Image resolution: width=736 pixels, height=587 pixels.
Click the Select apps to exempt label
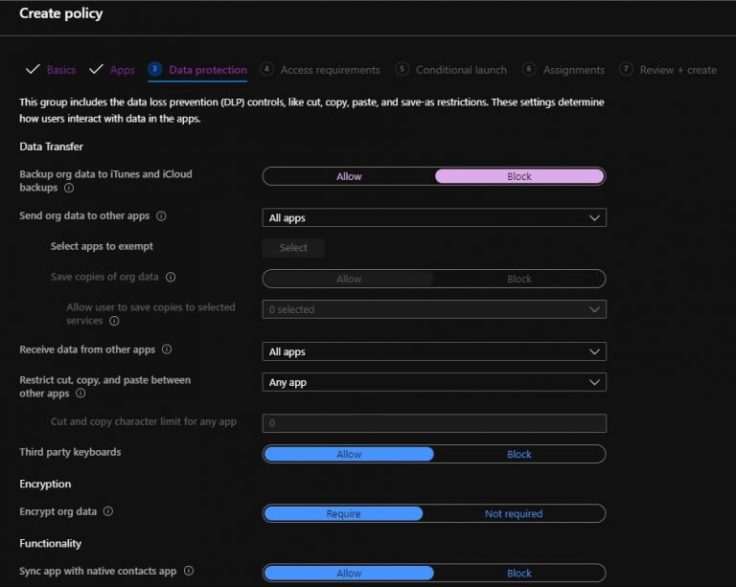tap(102, 246)
